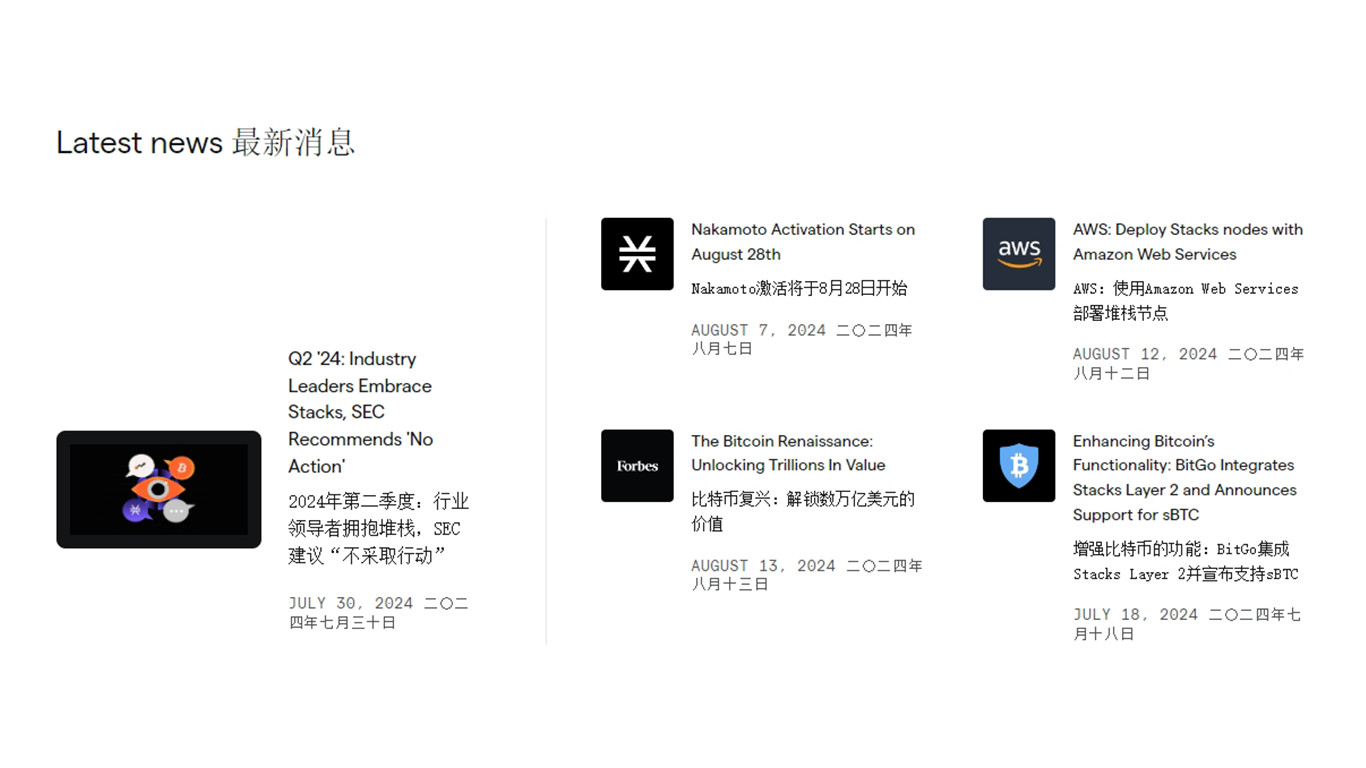Open the Q2 '24 featured article thumbnail image
This screenshot has width=1366, height=768.
[159, 490]
